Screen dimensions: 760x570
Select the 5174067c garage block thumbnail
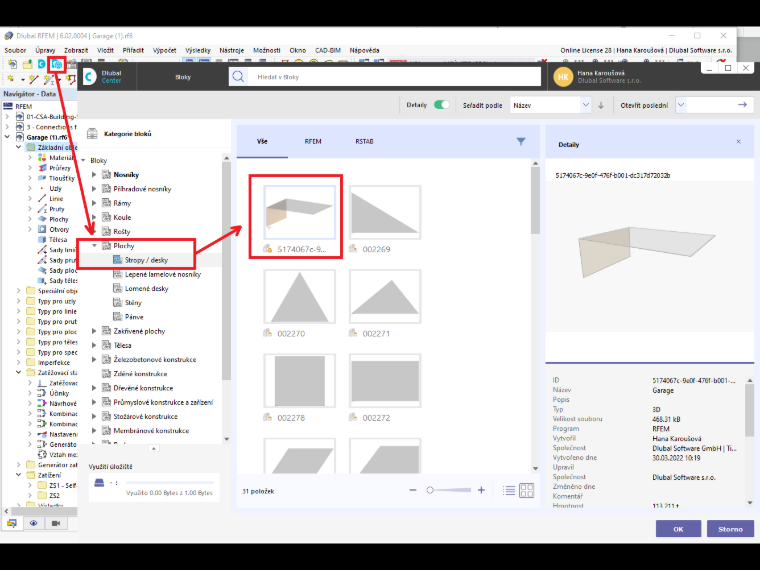tap(300, 212)
